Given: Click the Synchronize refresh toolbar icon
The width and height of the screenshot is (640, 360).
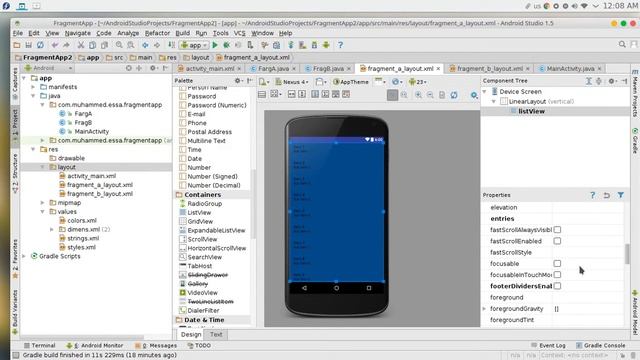Looking at the screenshot, I should click(x=40, y=45).
